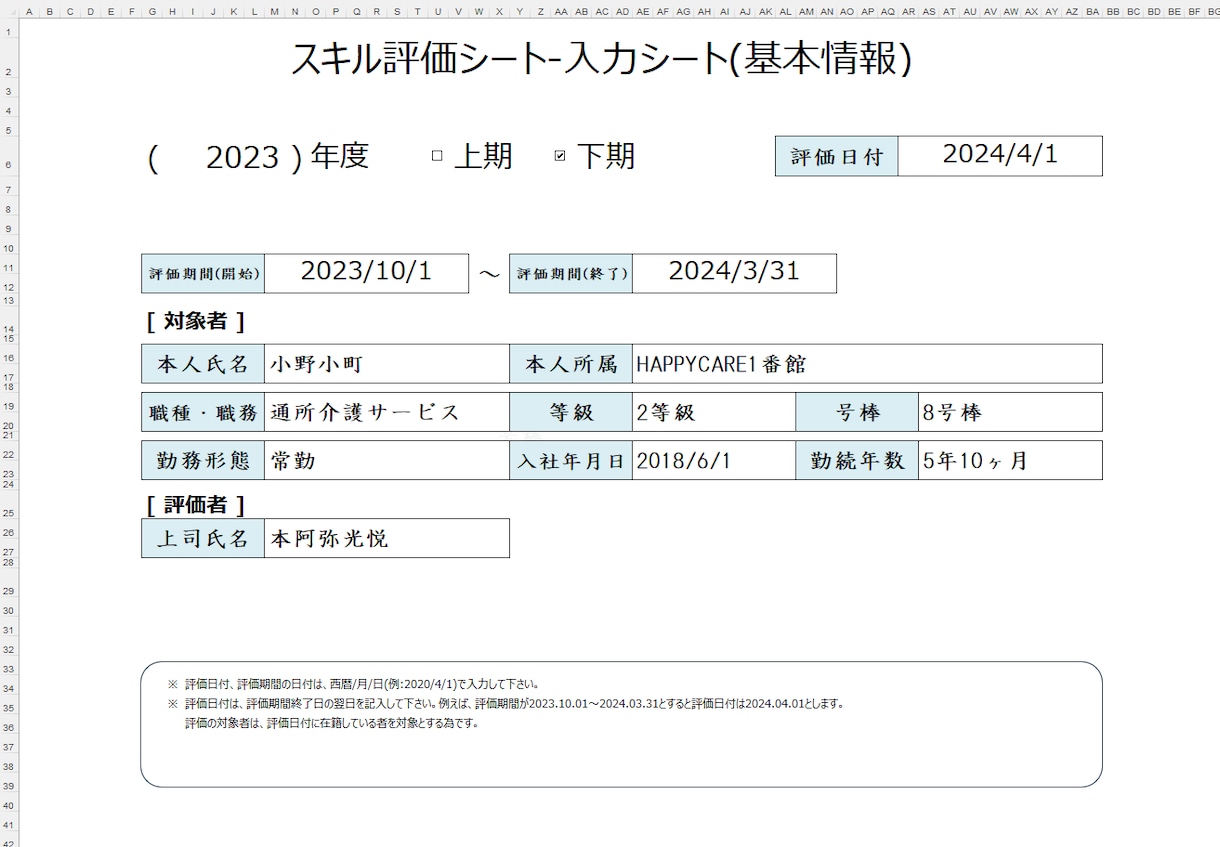Click the 評価期間(終了) label
Screen dimensions: 1220x847
571,273
